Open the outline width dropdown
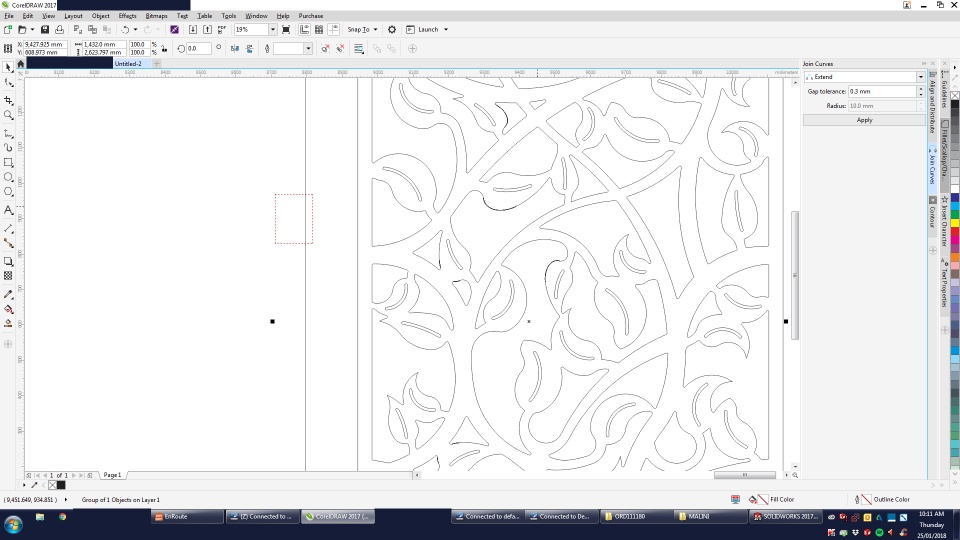 point(308,48)
